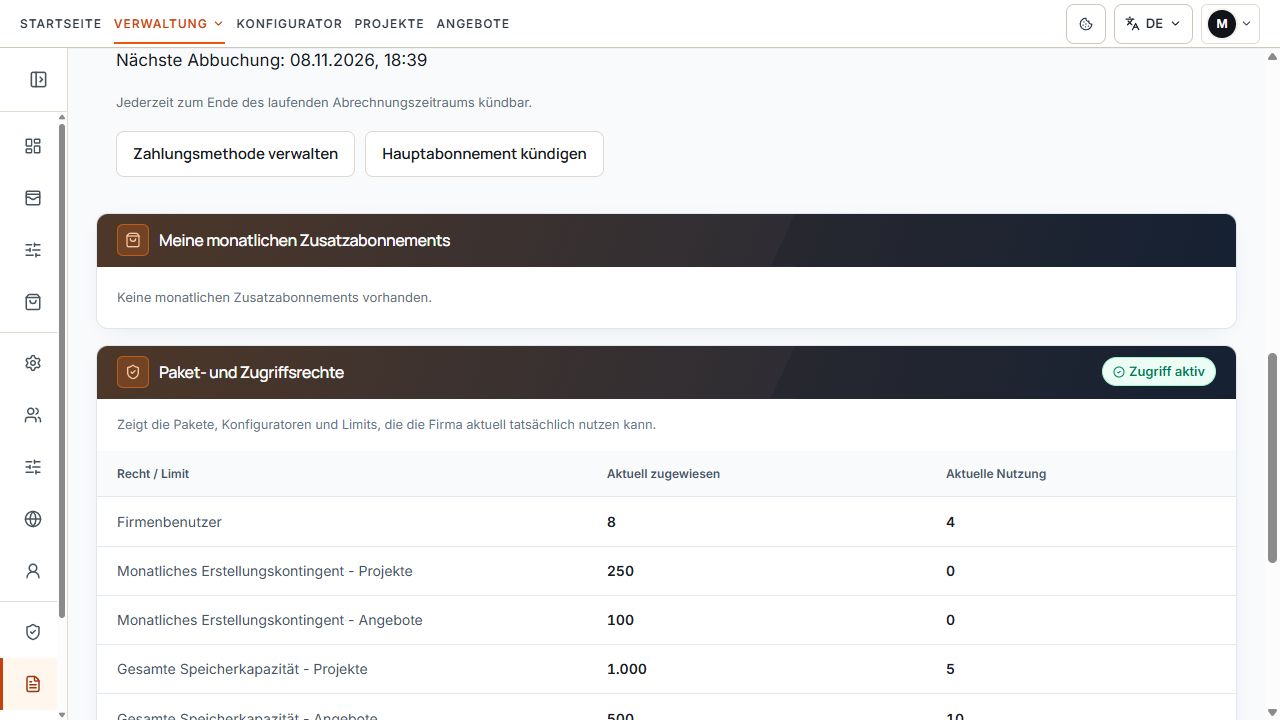This screenshot has height=720, width=1280.
Task: Open settings gear icon in sidebar
Action: pyautogui.click(x=33, y=363)
